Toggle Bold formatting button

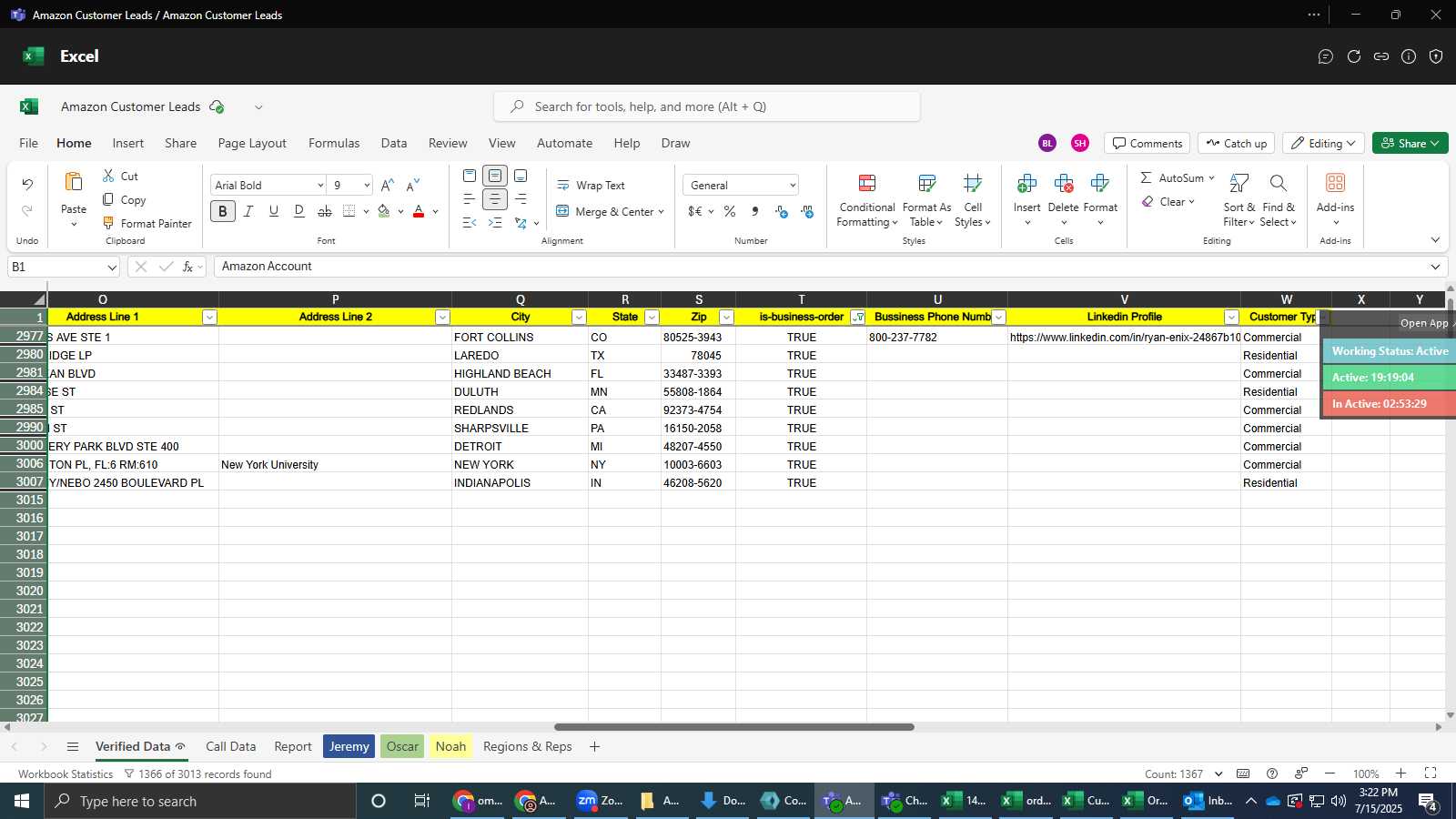(x=222, y=211)
